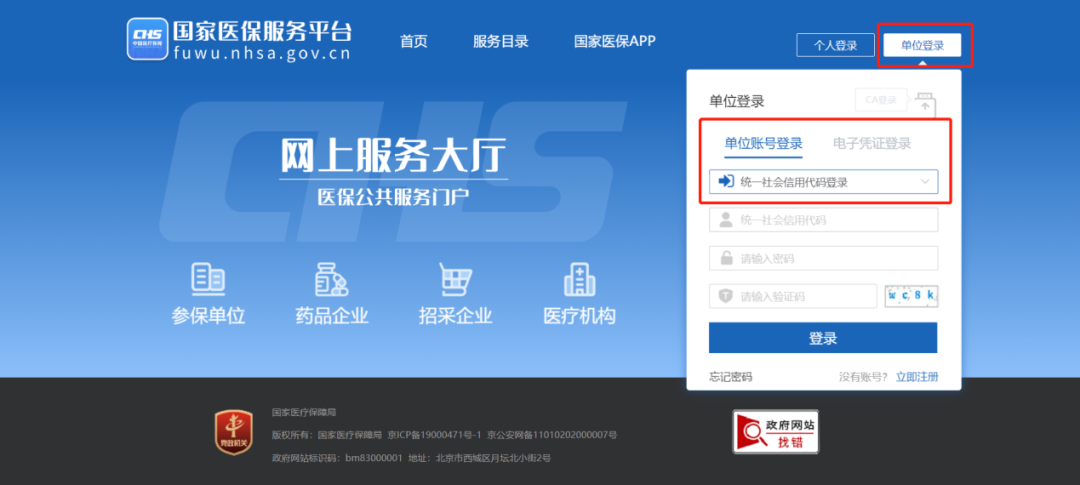Screen dimensions: 1080x485
Task: Click the 单位登录 unit login button
Action: pyautogui.click(x=922, y=45)
